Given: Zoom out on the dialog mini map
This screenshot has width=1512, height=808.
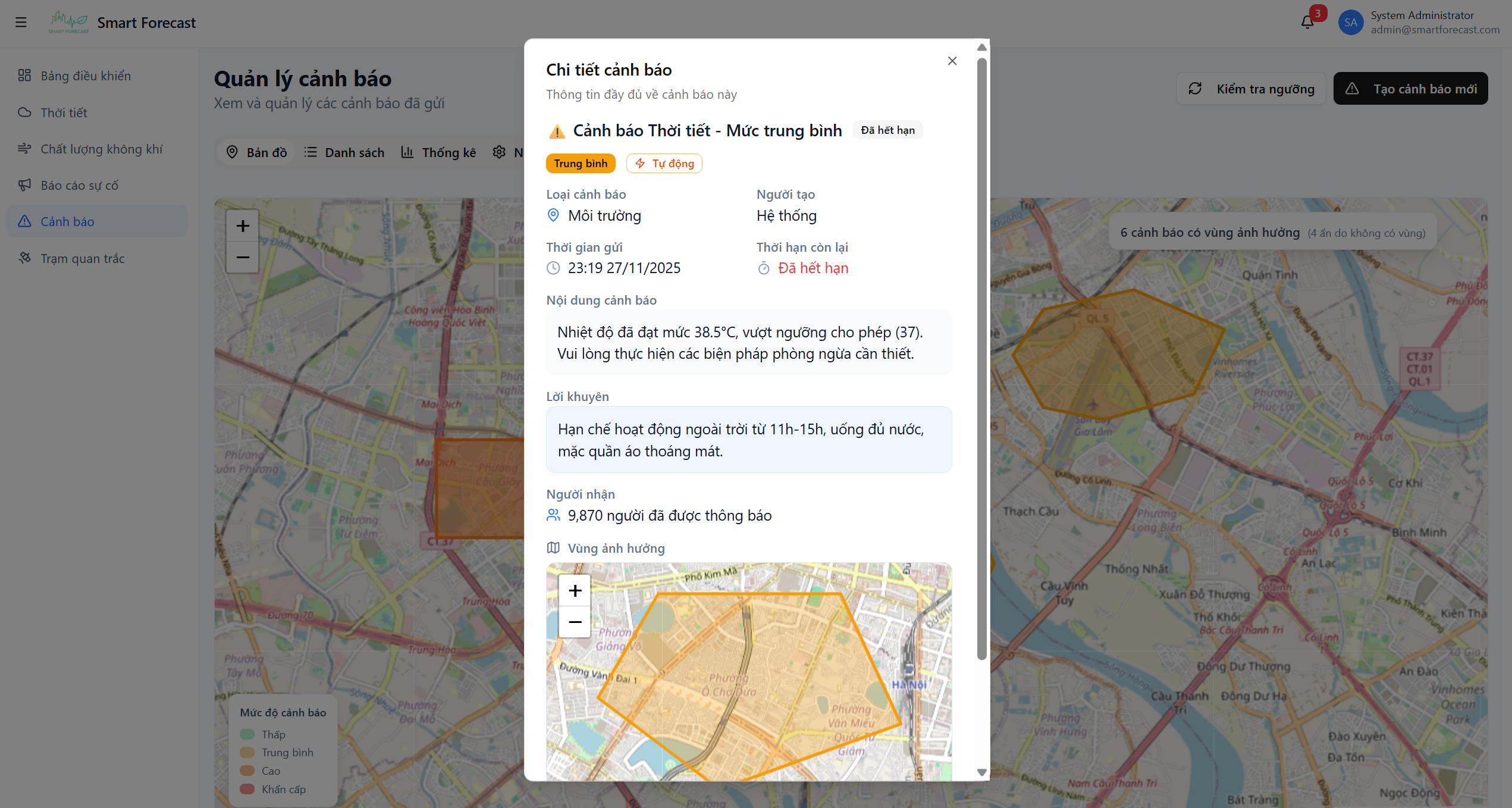Looking at the screenshot, I should click(x=575, y=622).
